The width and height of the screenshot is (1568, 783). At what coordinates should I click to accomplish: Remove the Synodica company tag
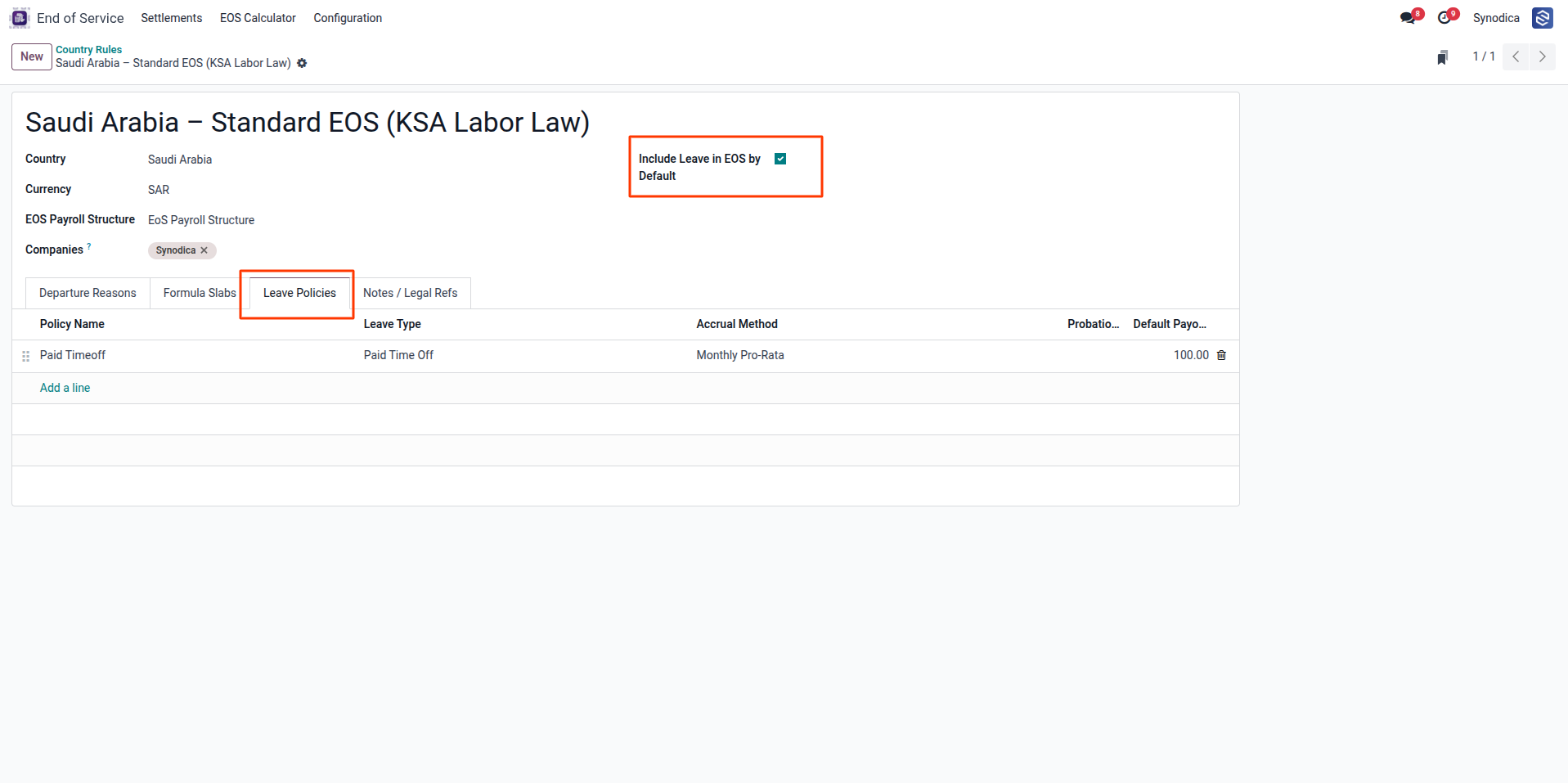pyautogui.click(x=204, y=250)
